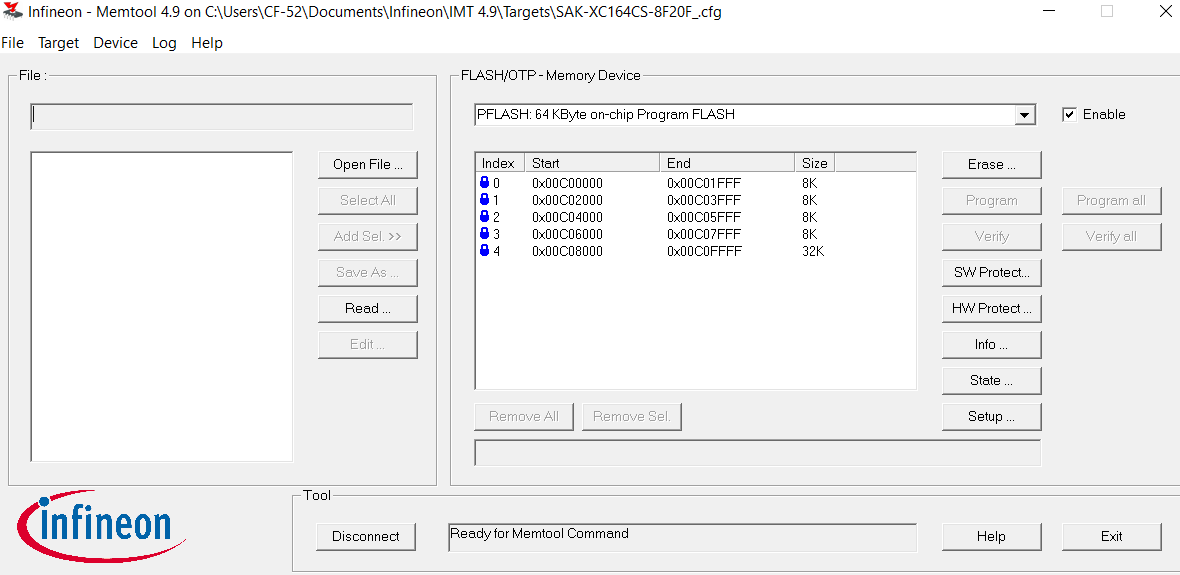Screen dimensions: 1180x575
Task: Open HW Protect settings
Action: (x=991, y=309)
